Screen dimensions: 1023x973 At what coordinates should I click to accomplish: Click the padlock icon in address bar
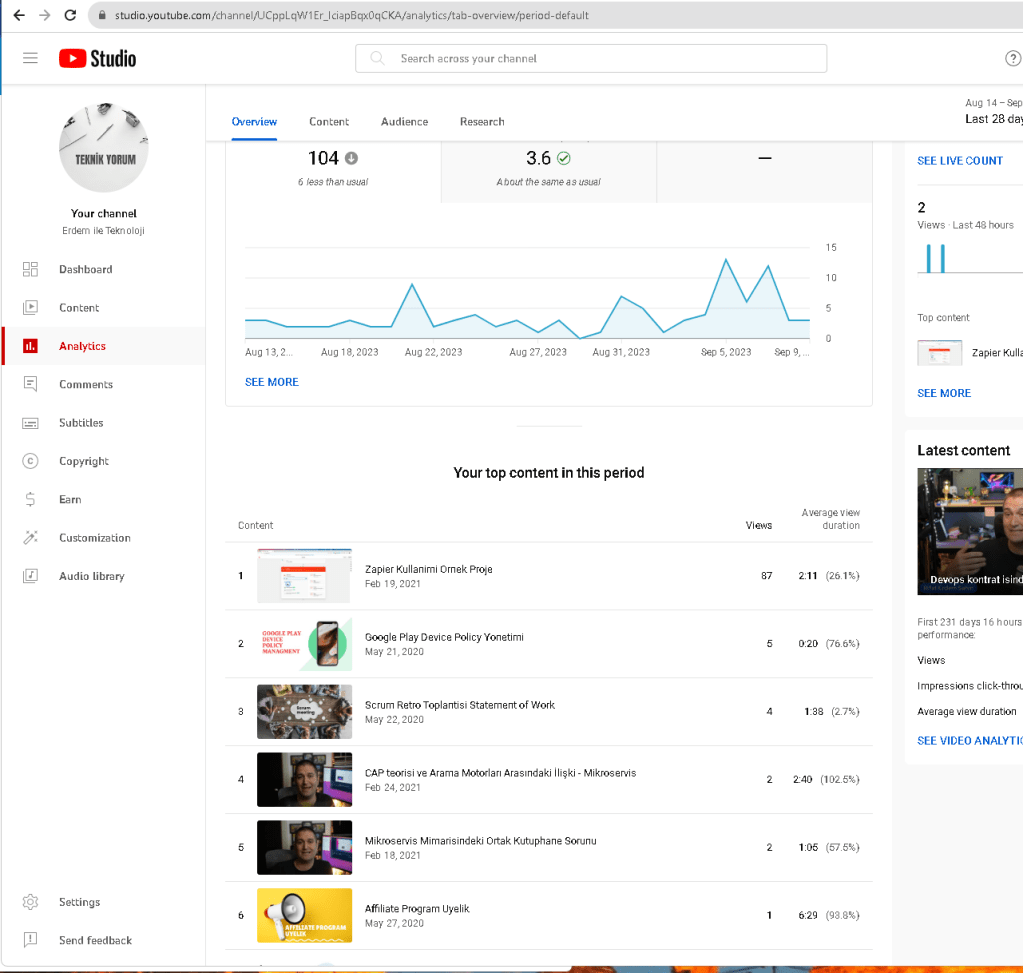click(x=102, y=15)
